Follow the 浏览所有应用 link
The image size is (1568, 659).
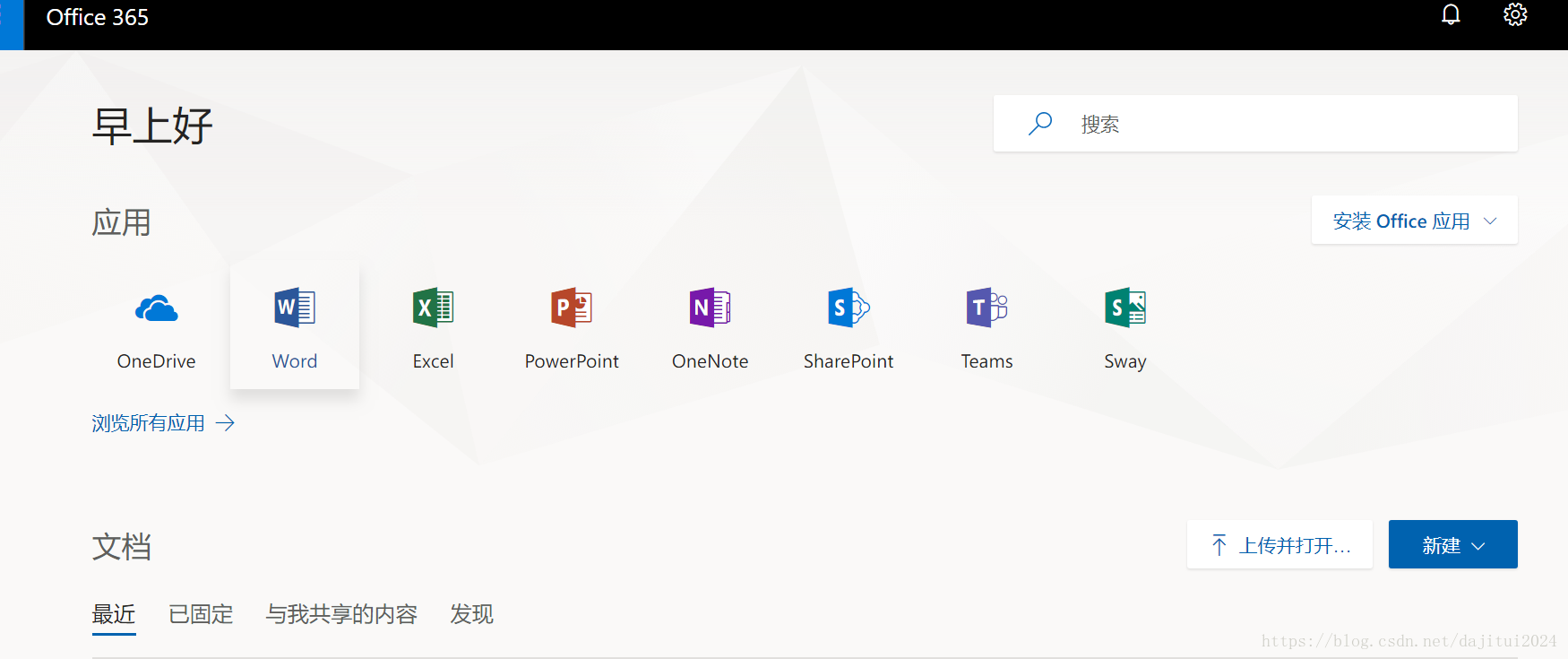(x=163, y=423)
